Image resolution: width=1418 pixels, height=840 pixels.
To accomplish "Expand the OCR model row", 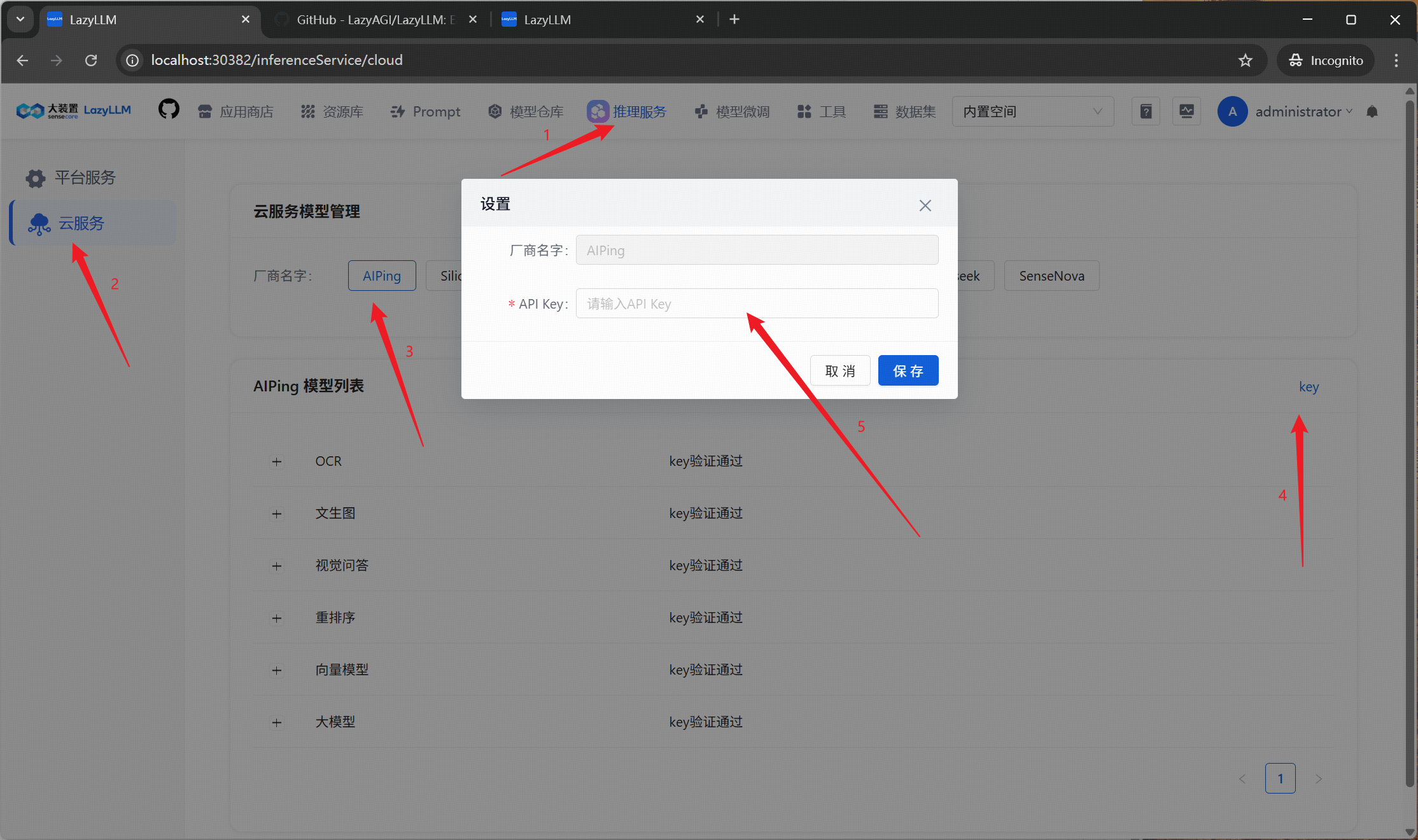I will [x=277, y=462].
